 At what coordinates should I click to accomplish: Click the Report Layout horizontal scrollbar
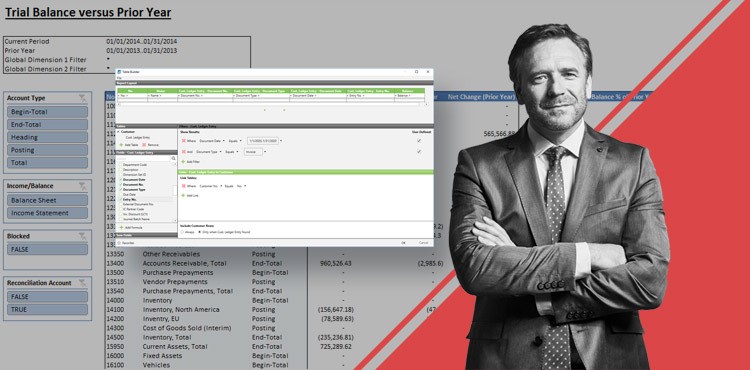[273, 104]
